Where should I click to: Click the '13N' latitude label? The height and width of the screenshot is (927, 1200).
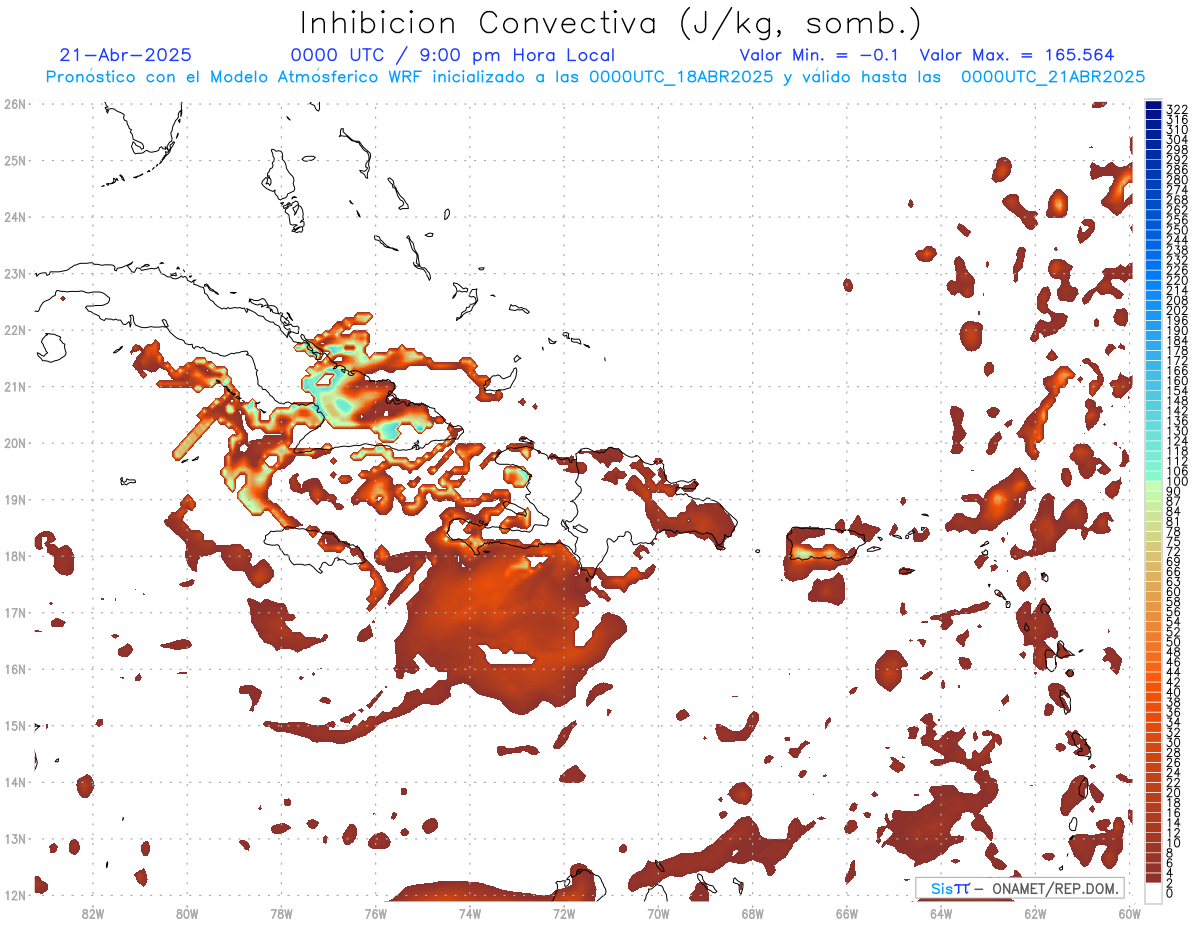click(x=14, y=838)
